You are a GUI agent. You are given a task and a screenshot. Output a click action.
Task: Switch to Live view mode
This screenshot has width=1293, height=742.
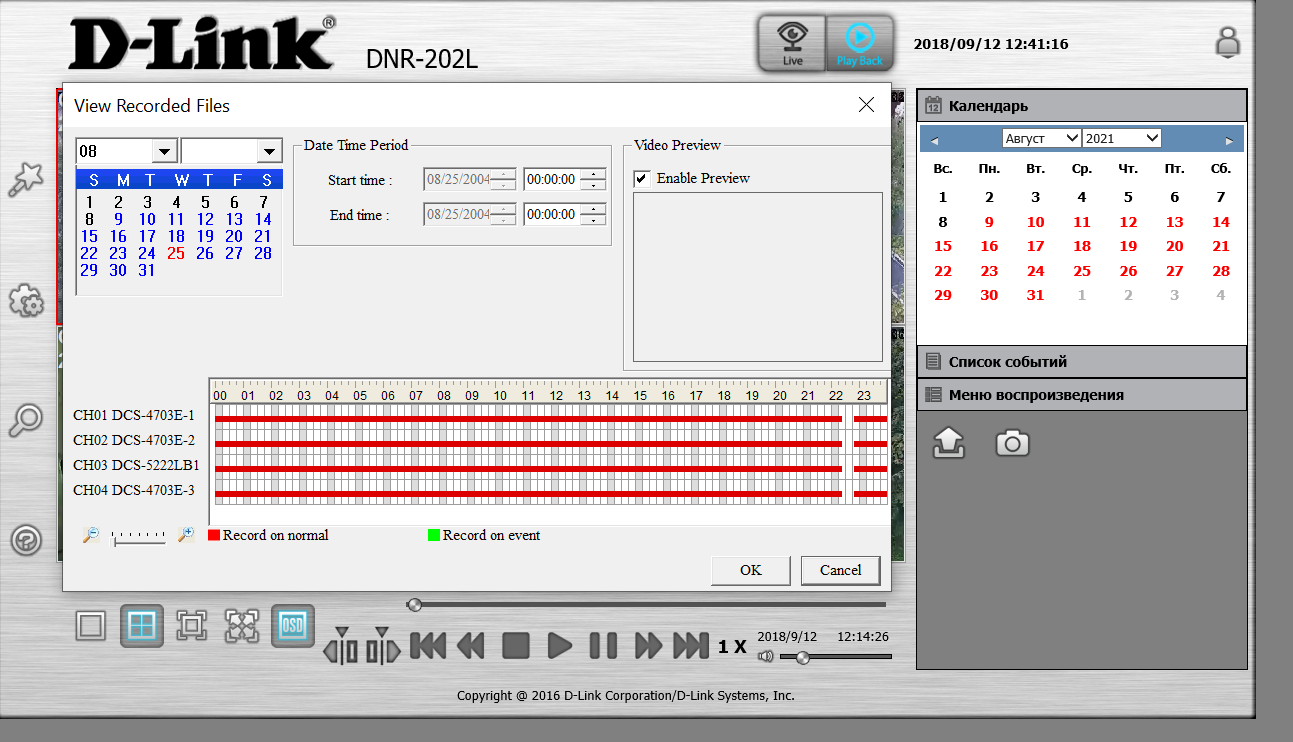[792, 43]
